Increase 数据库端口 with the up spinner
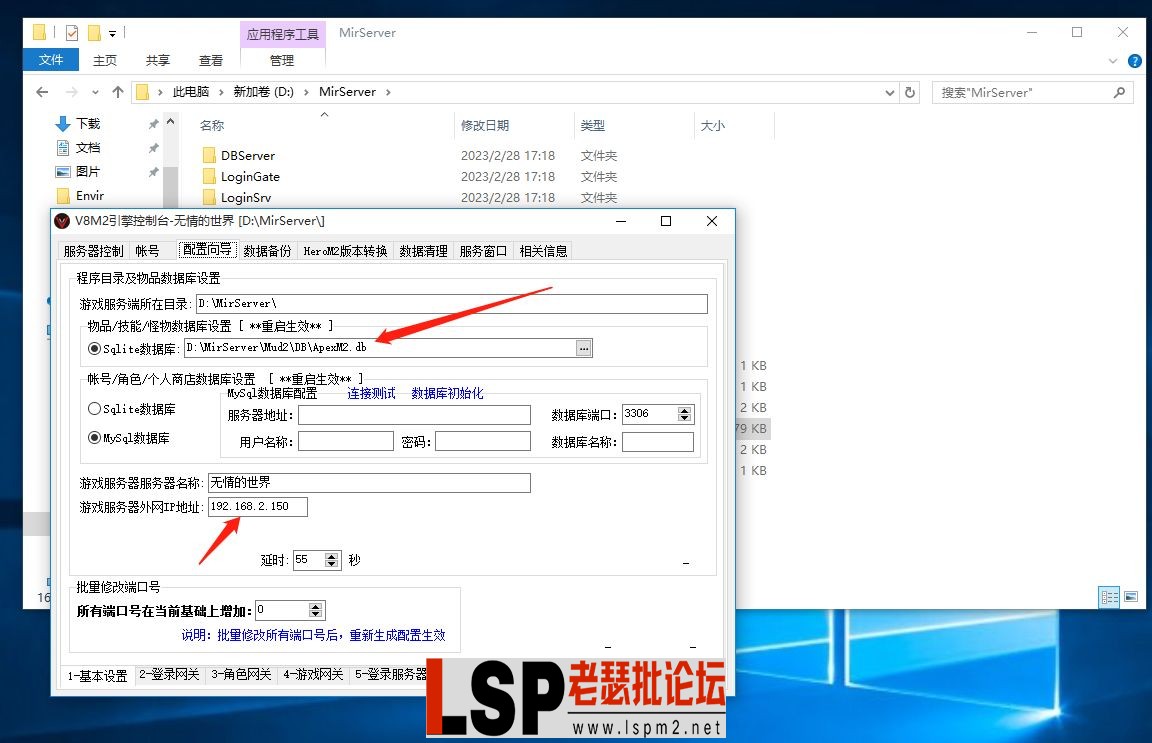Screen dimensions: 1152x743 [x=685, y=409]
